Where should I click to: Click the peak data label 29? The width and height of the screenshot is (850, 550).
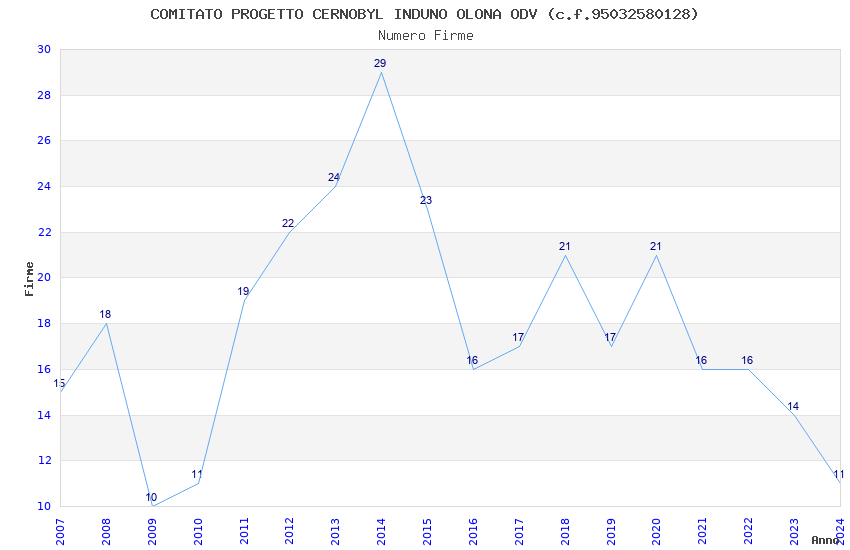pyautogui.click(x=380, y=63)
